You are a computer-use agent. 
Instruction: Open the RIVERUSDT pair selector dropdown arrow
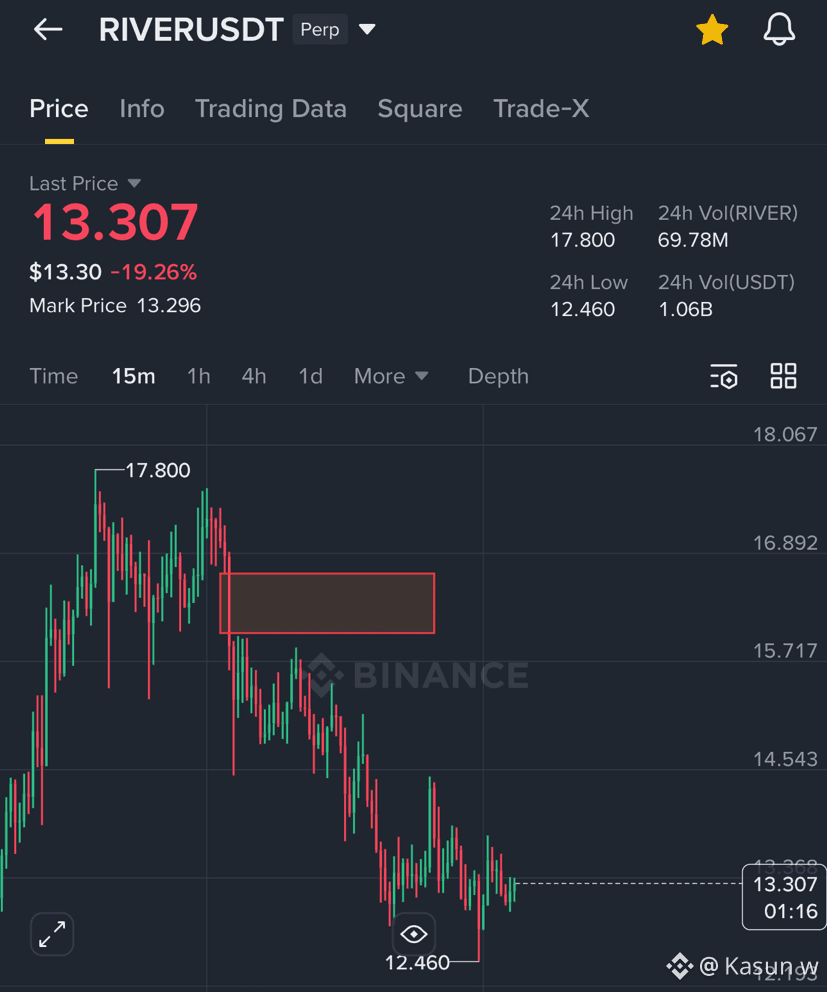367,29
